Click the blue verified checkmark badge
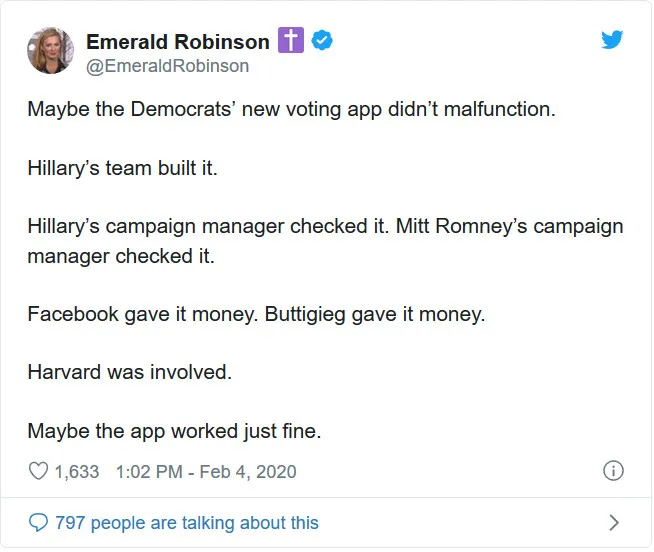 point(322,40)
